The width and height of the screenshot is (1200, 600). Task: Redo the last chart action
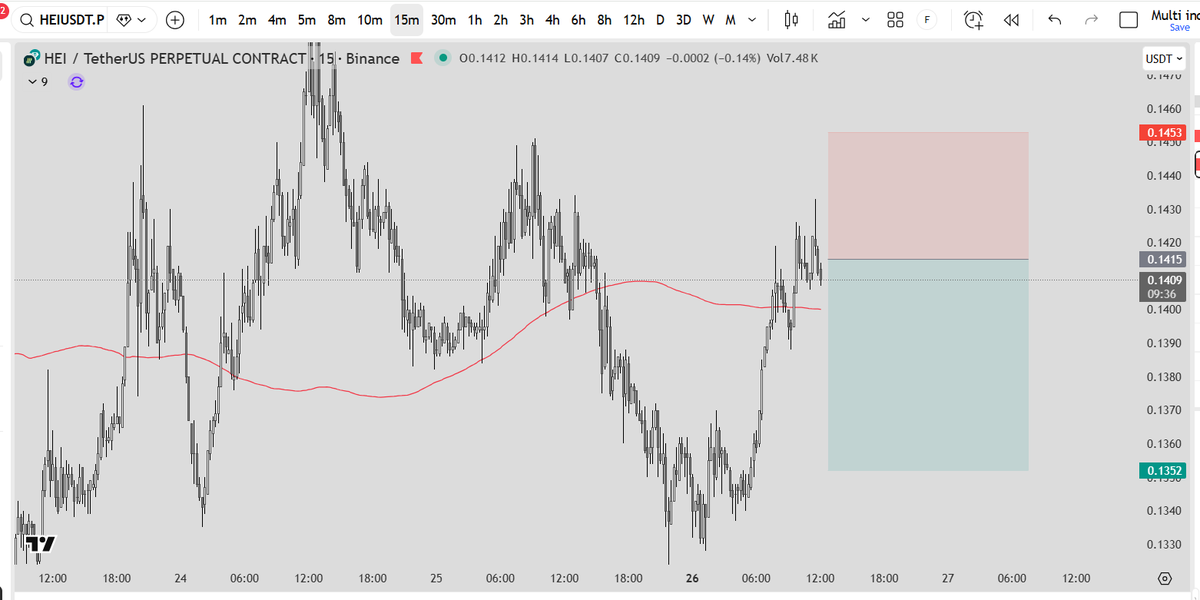pos(1091,20)
